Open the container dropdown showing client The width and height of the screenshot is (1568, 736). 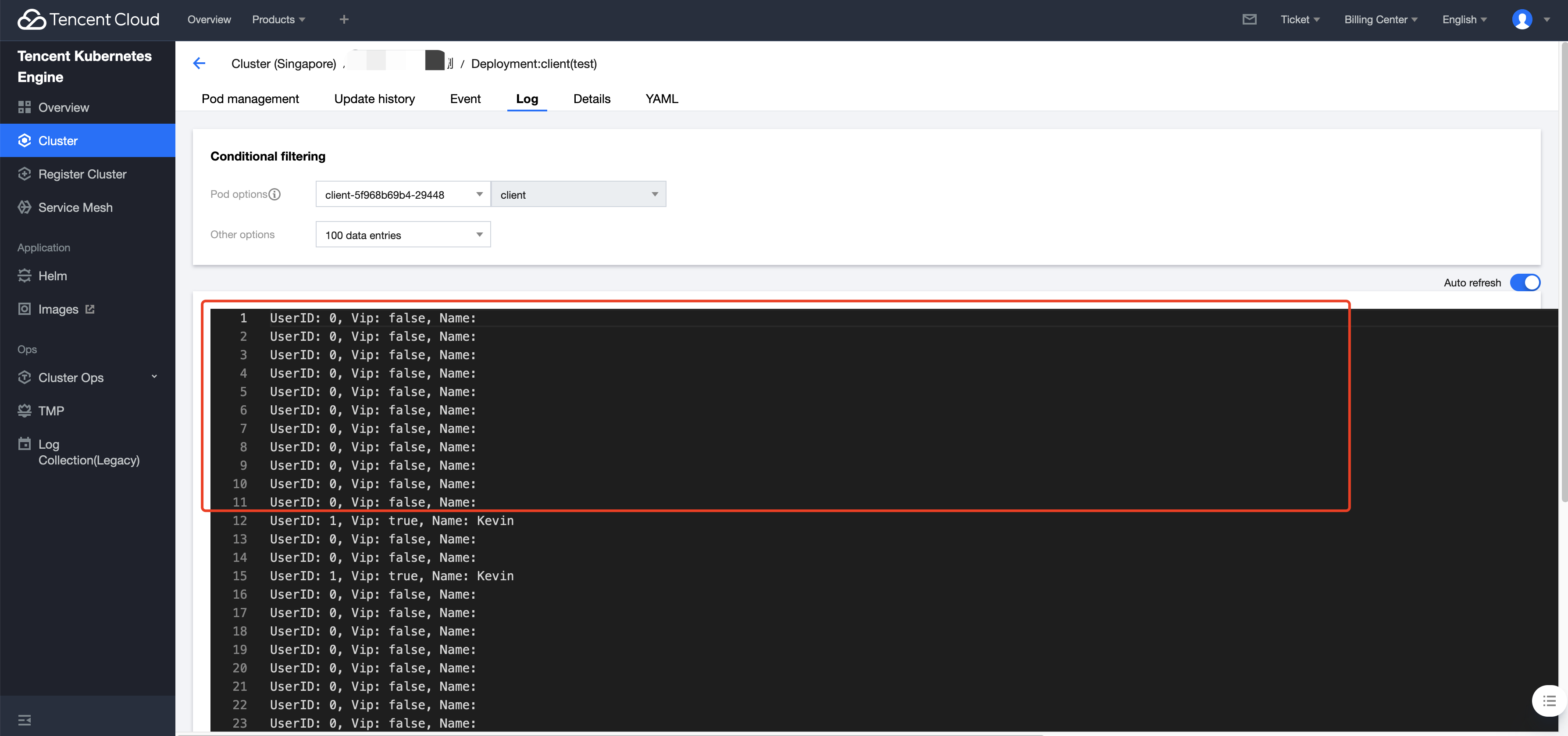(x=578, y=194)
